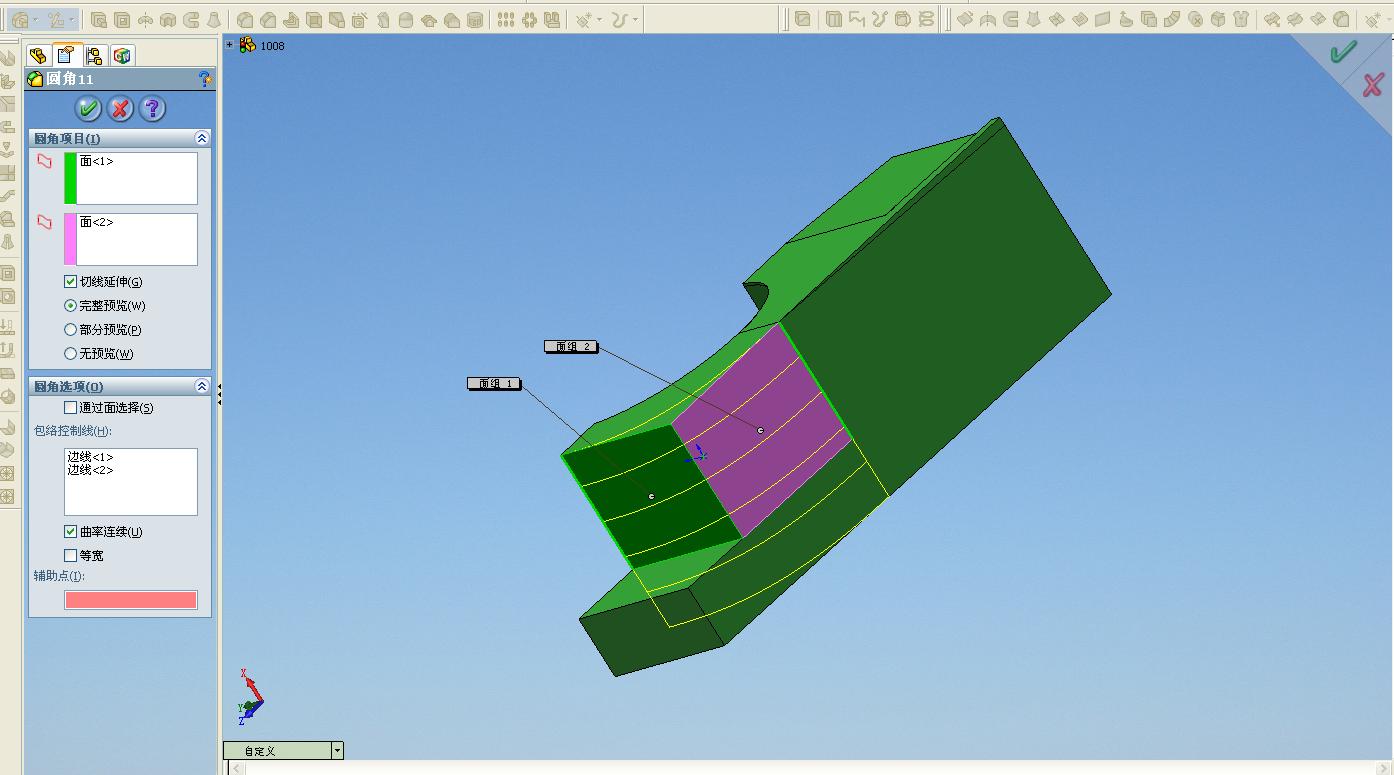
Task: Click 边线<1> in the hold line list
Action: pyautogui.click(x=90, y=457)
